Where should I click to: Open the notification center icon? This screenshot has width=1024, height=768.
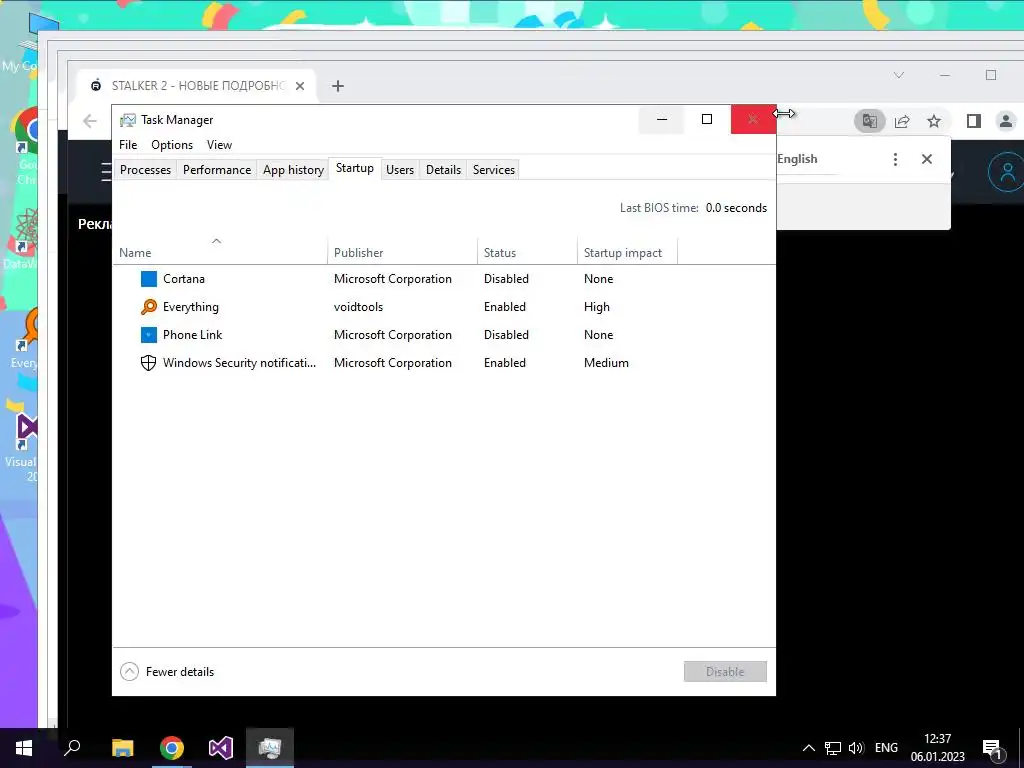(x=992, y=748)
